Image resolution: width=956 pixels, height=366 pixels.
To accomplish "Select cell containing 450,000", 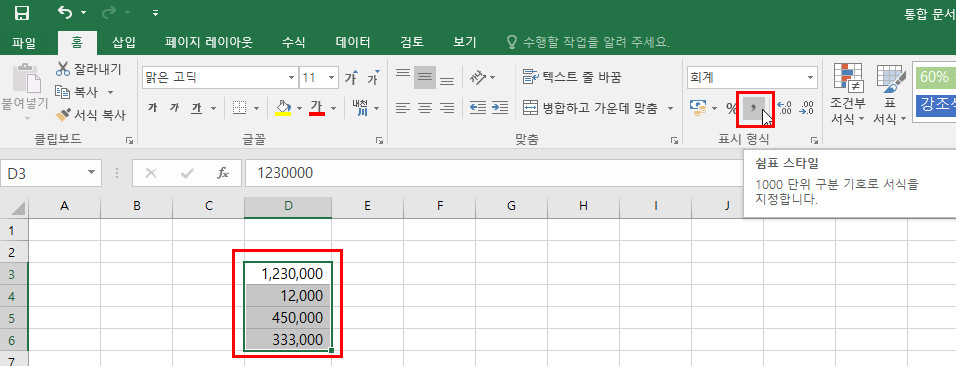I will pyautogui.click(x=288, y=317).
